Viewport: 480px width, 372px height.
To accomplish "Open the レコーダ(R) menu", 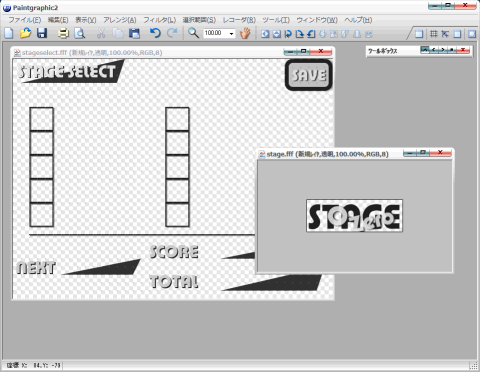I will pos(239,20).
